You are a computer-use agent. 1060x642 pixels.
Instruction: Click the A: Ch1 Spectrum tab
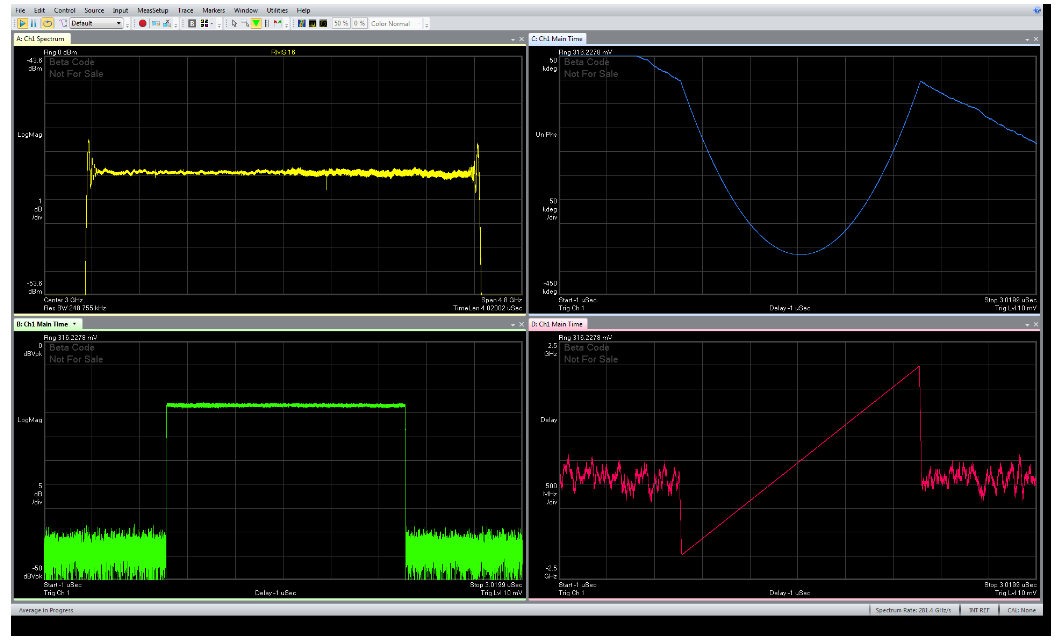pos(39,39)
